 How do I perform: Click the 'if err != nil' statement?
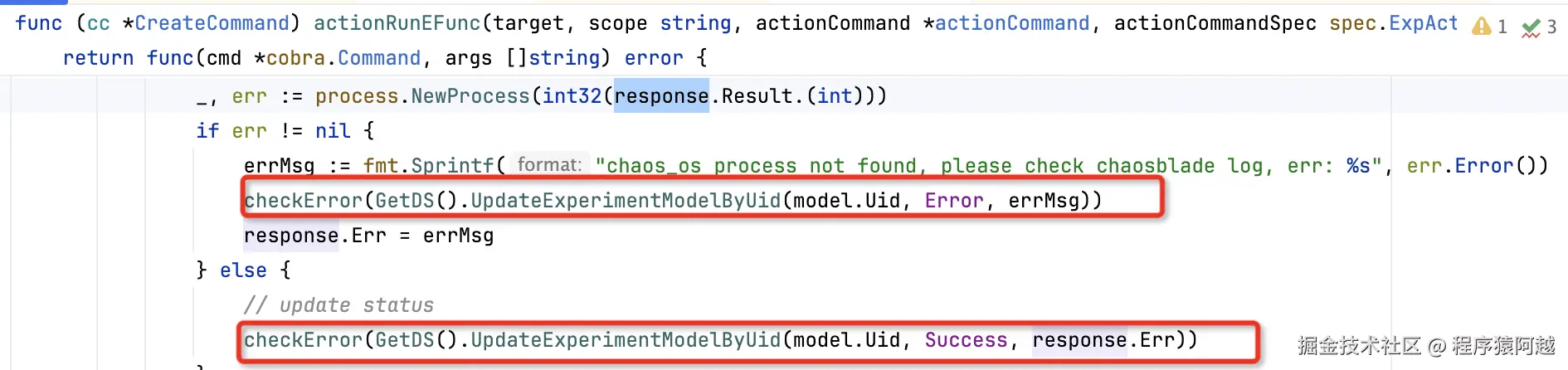[273, 131]
